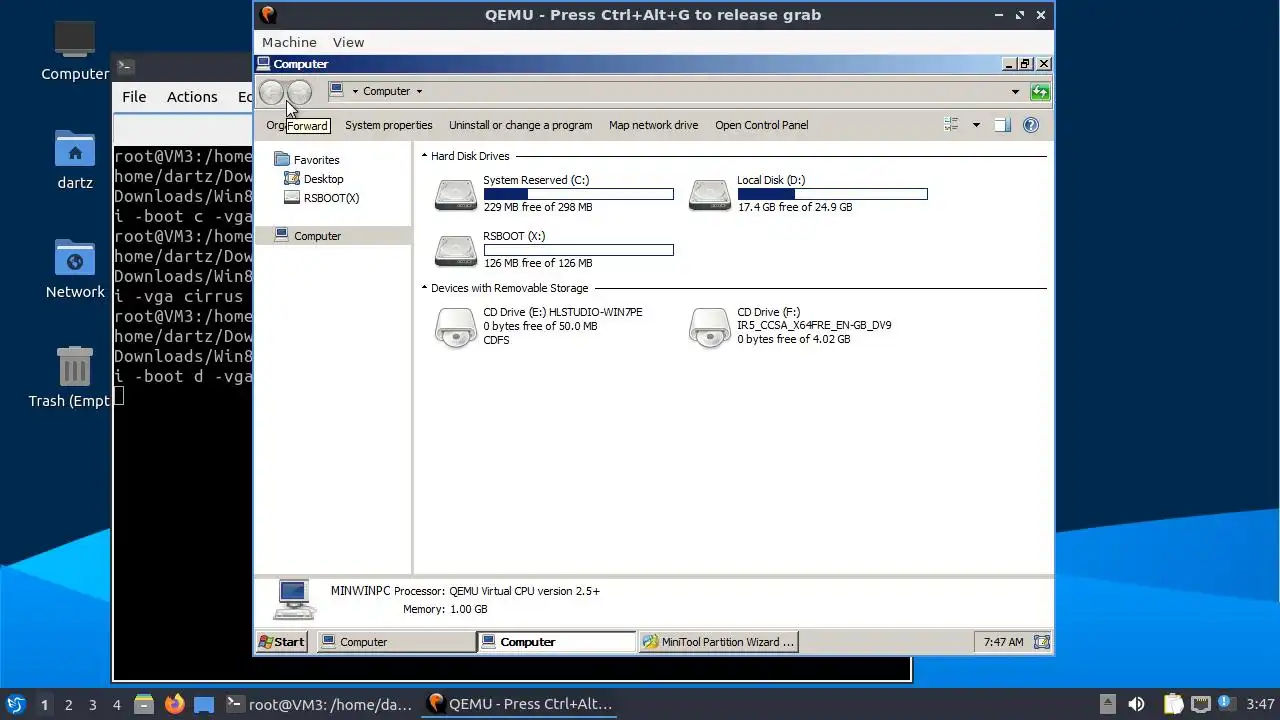The width and height of the screenshot is (1280, 720).
Task: Click the text 'IR5_CCSA_X64FRE_EN-GB_DV9'
Action: [x=814, y=326]
